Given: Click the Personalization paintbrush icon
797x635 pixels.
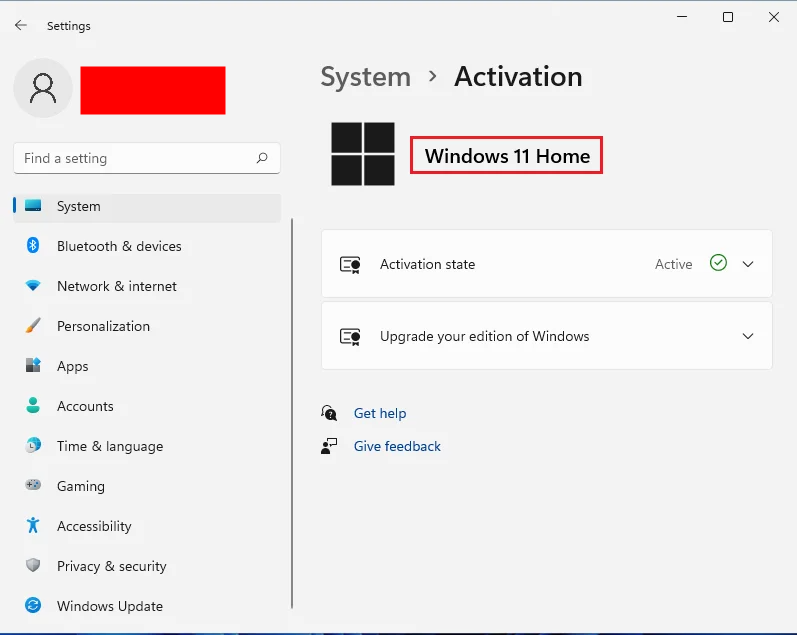Looking at the screenshot, I should click(33, 325).
